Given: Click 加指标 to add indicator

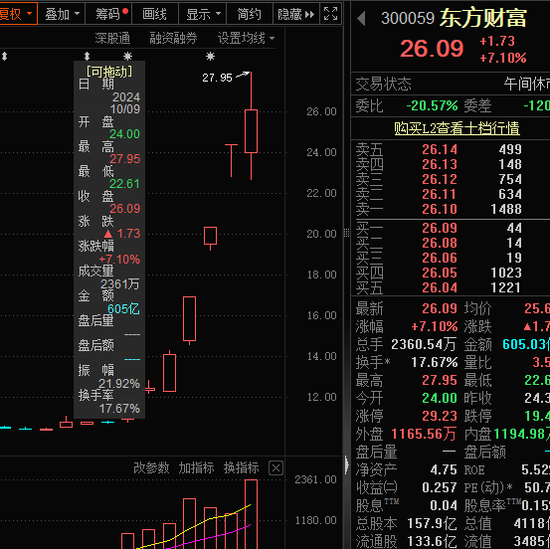Looking at the screenshot, I should (196, 468).
